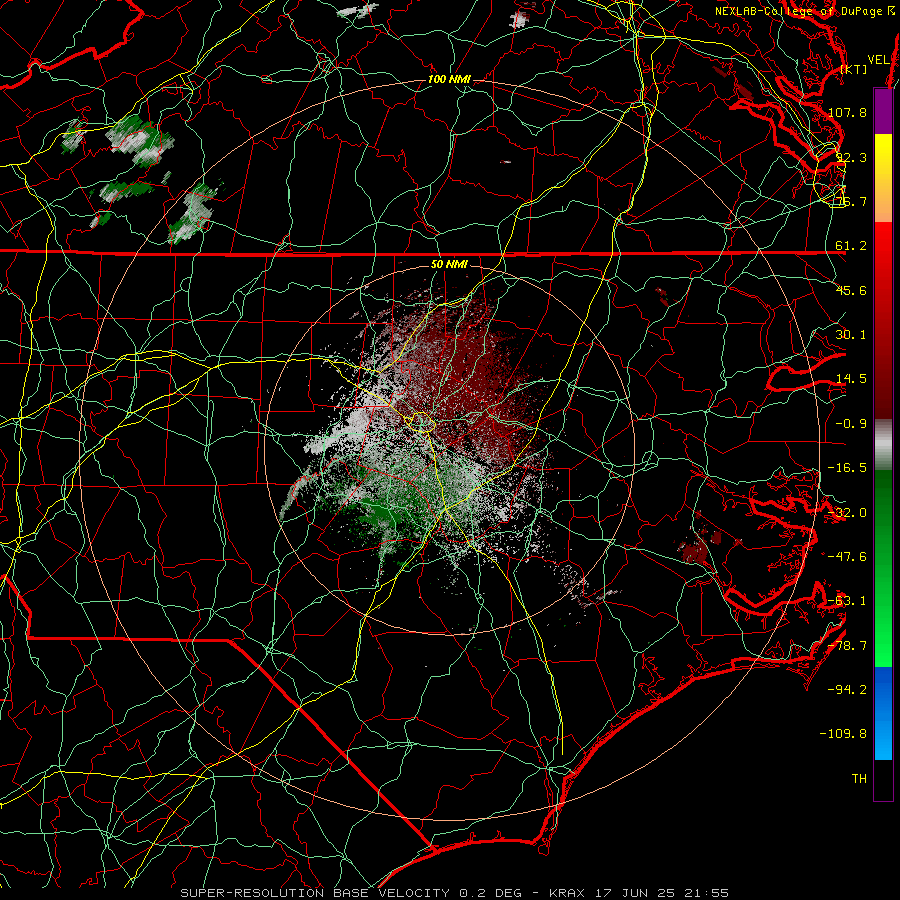Click the TH legend label
The width and height of the screenshot is (900, 900).
[x=859, y=779]
